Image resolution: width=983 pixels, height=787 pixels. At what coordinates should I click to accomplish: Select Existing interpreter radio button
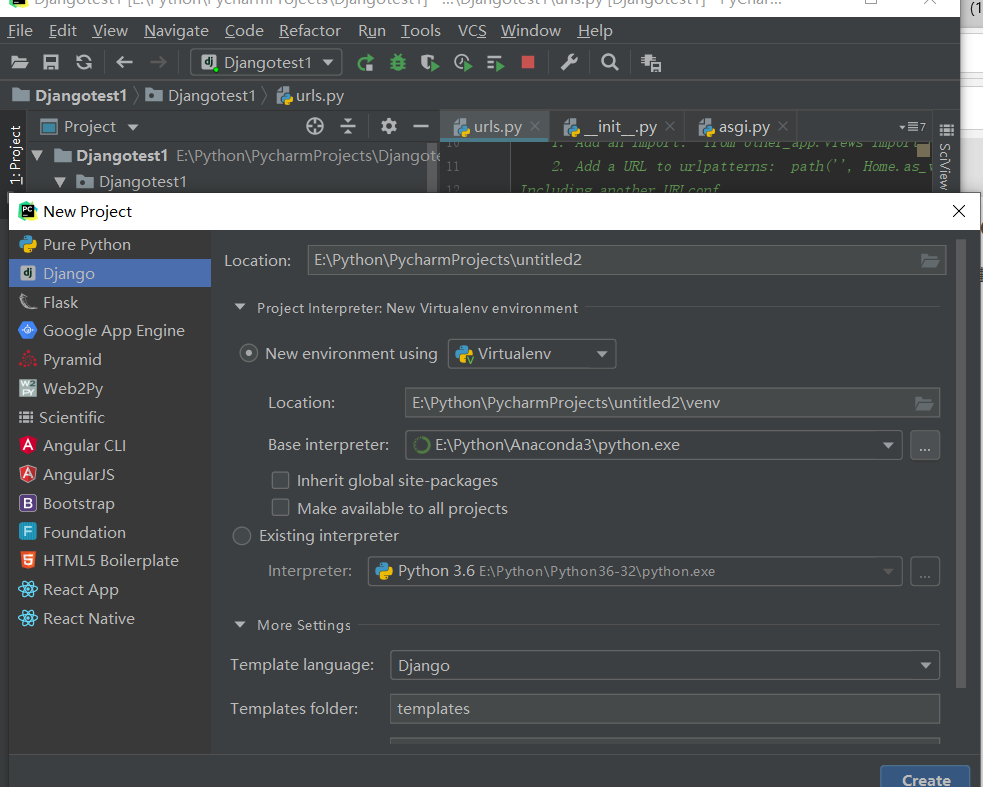coord(242,536)
